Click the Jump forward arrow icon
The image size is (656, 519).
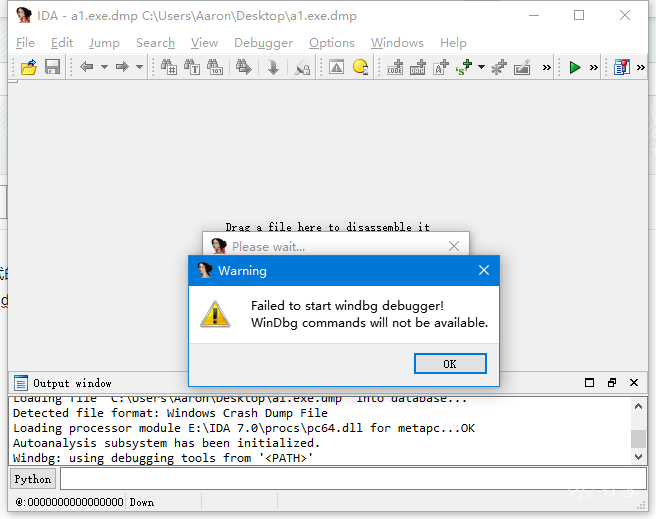[x=122, y=67]
